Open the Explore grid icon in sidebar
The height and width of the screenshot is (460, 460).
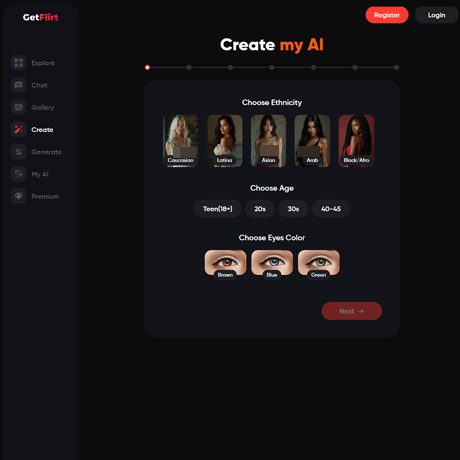click(19, 63)
